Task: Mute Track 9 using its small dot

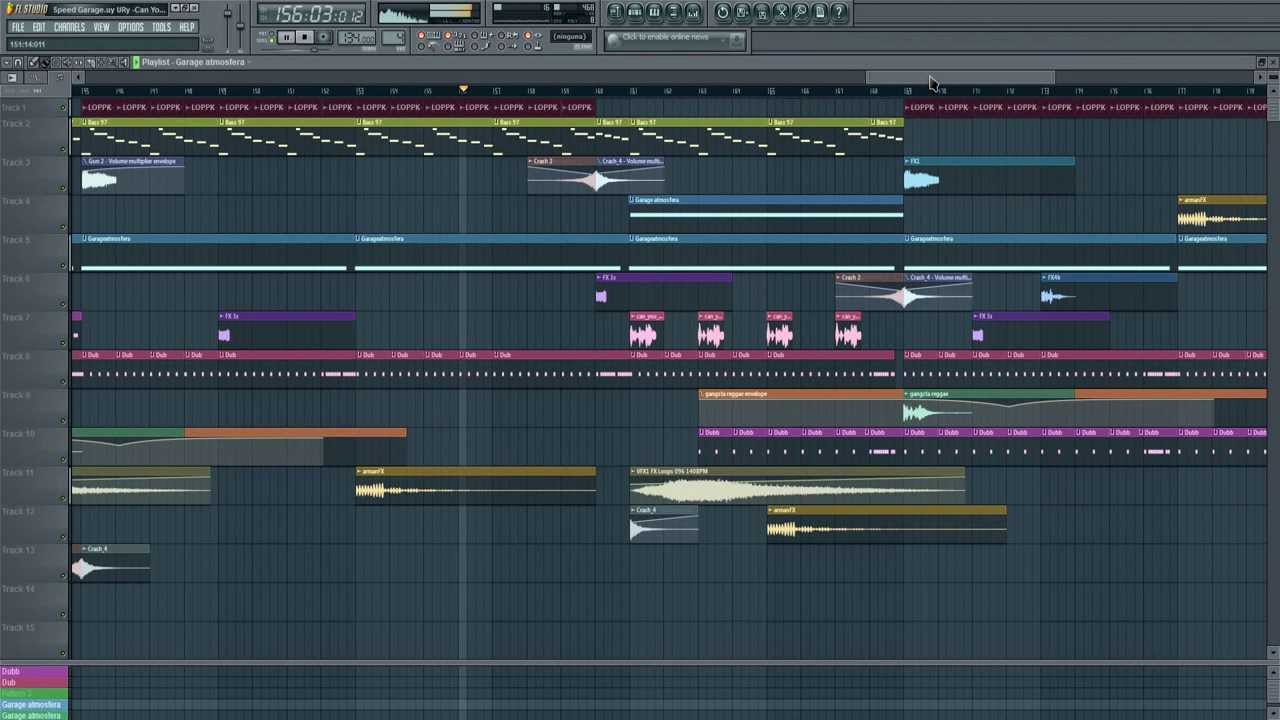Action: (62, 421)
